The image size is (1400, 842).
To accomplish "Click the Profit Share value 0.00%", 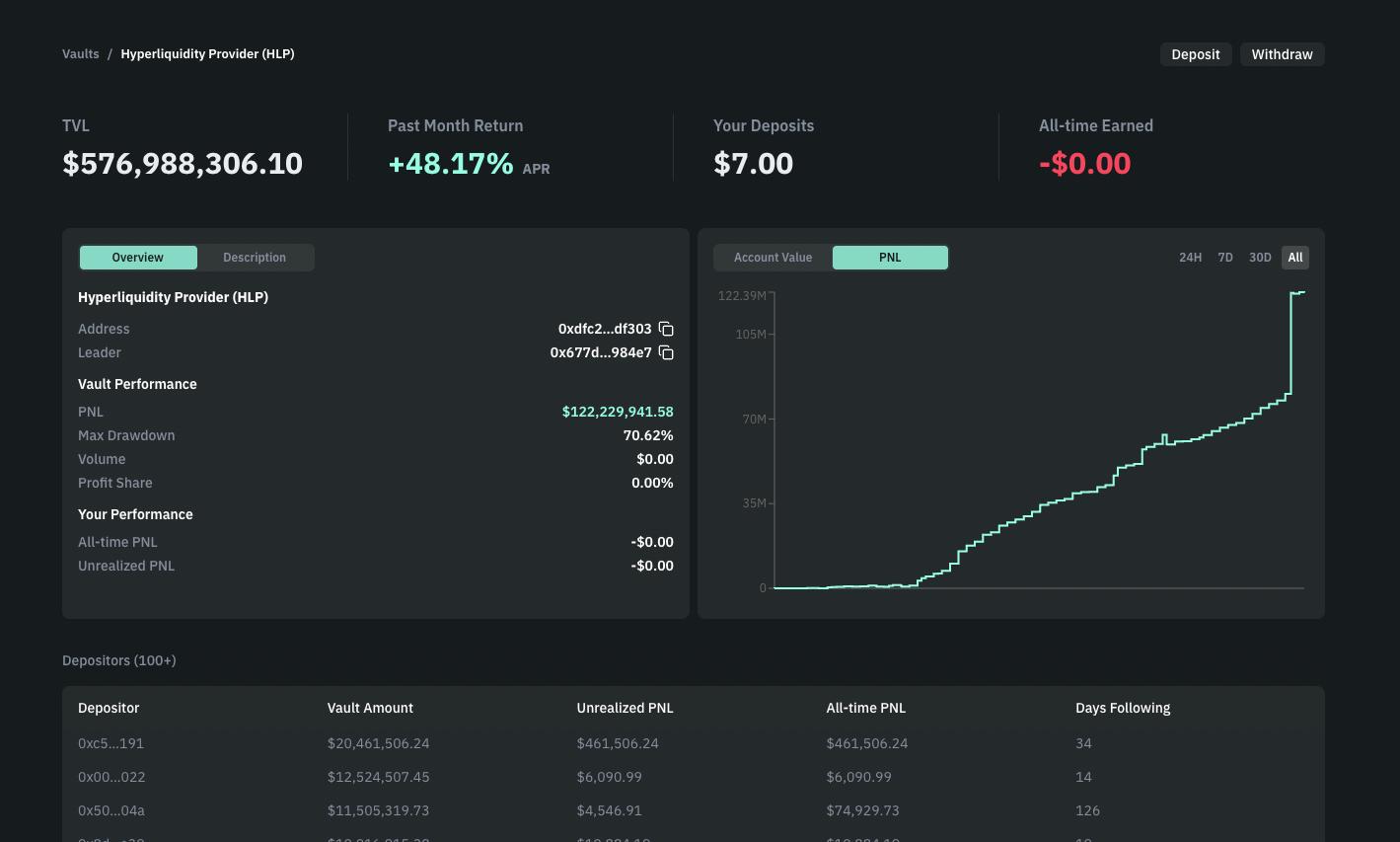I will [652, 483].
